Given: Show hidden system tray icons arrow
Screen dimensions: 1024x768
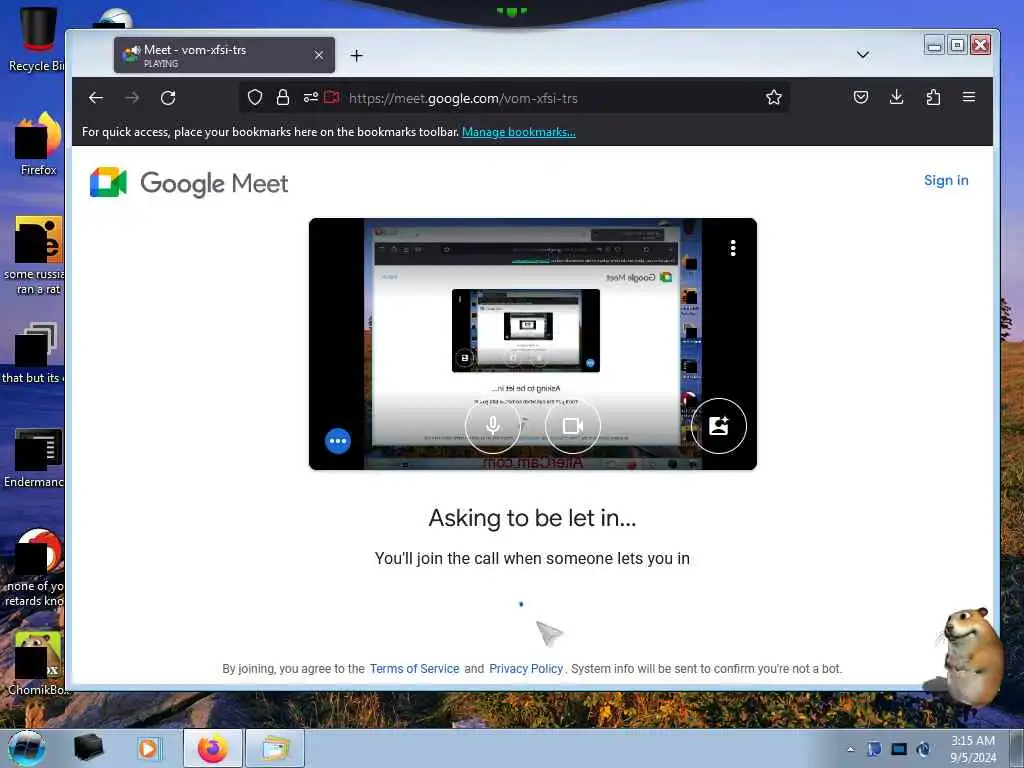Looking at the screenshot, I should coord(850,749).
